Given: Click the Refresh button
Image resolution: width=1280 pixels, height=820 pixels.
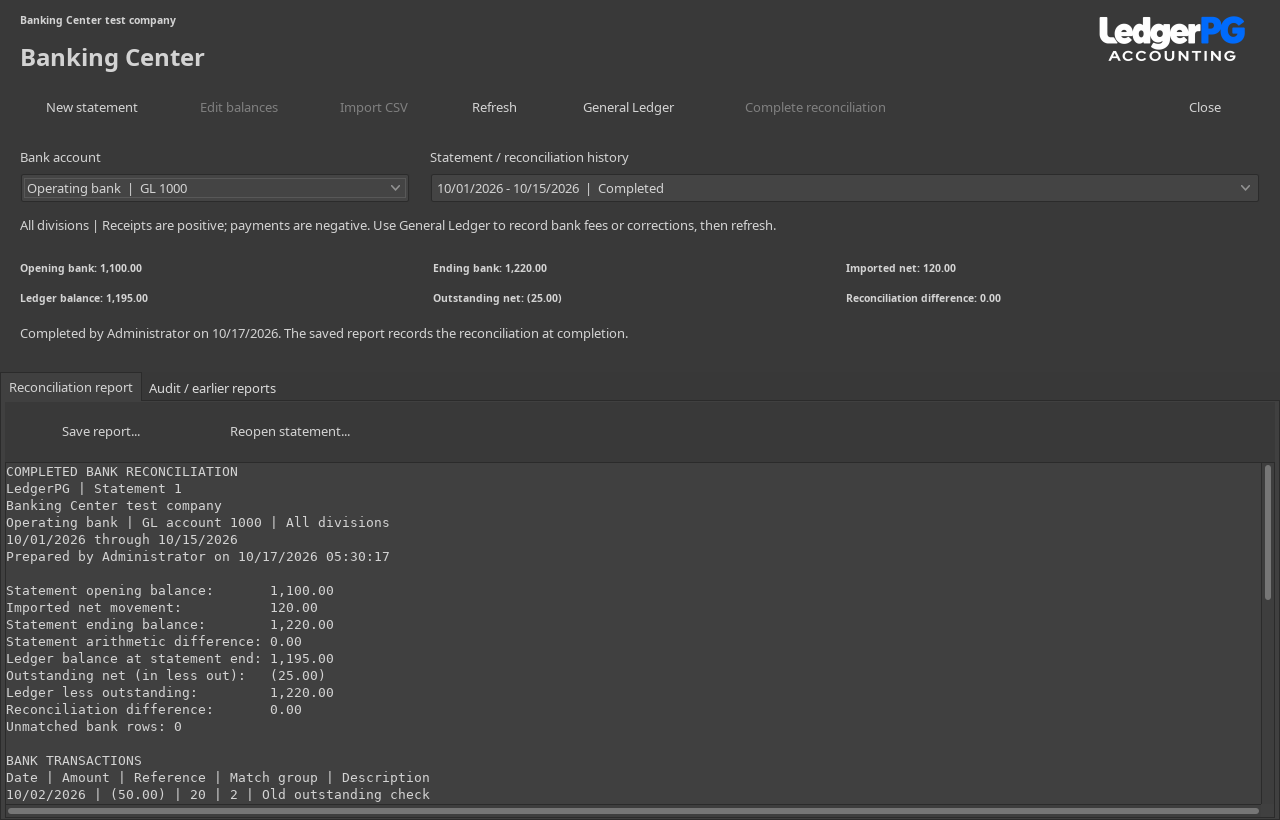Looking at the screenshot, I should pos(494,107).
